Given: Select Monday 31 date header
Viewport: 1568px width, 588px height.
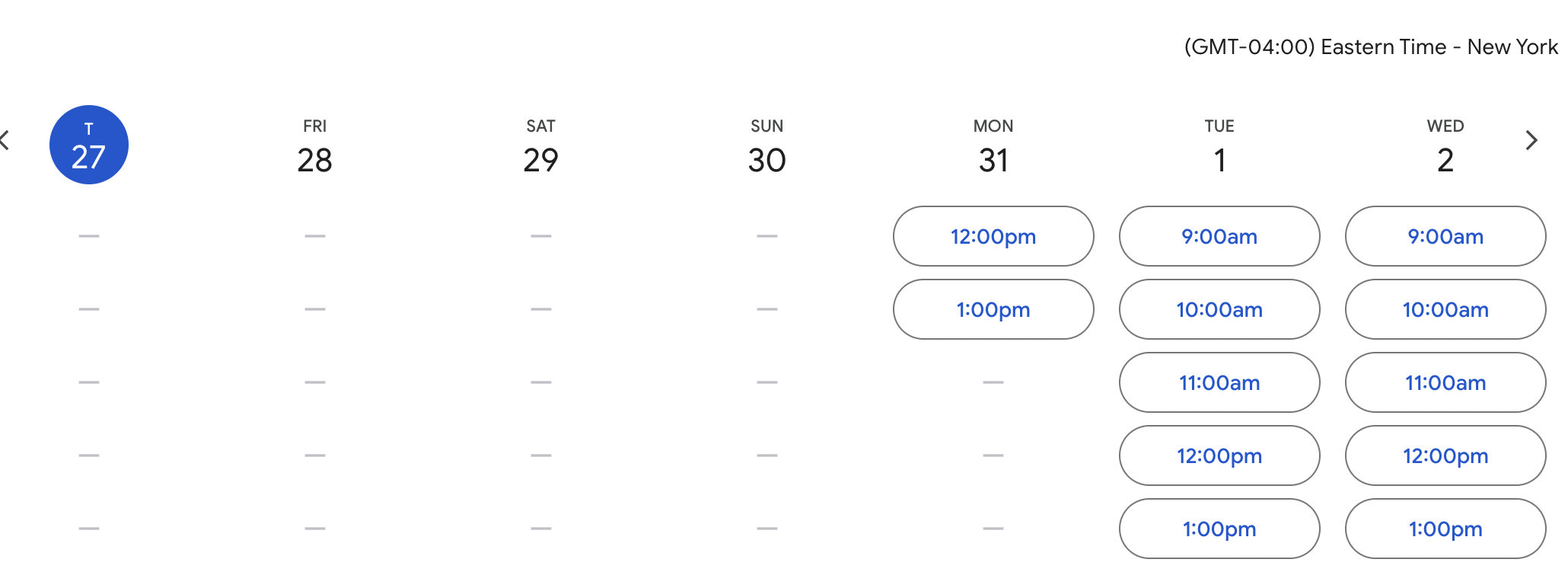Looking at the screenshot, I should click(x=993, y=146).
